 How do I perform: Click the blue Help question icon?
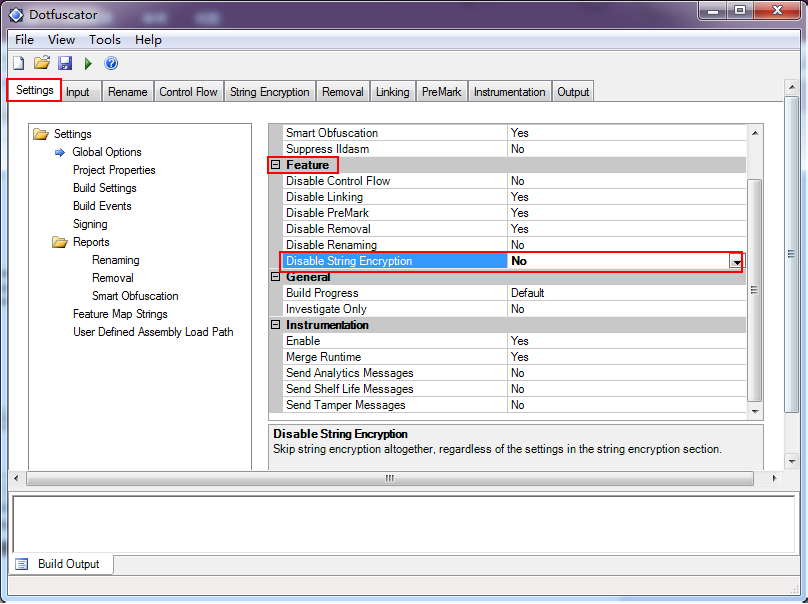(111, 63)
